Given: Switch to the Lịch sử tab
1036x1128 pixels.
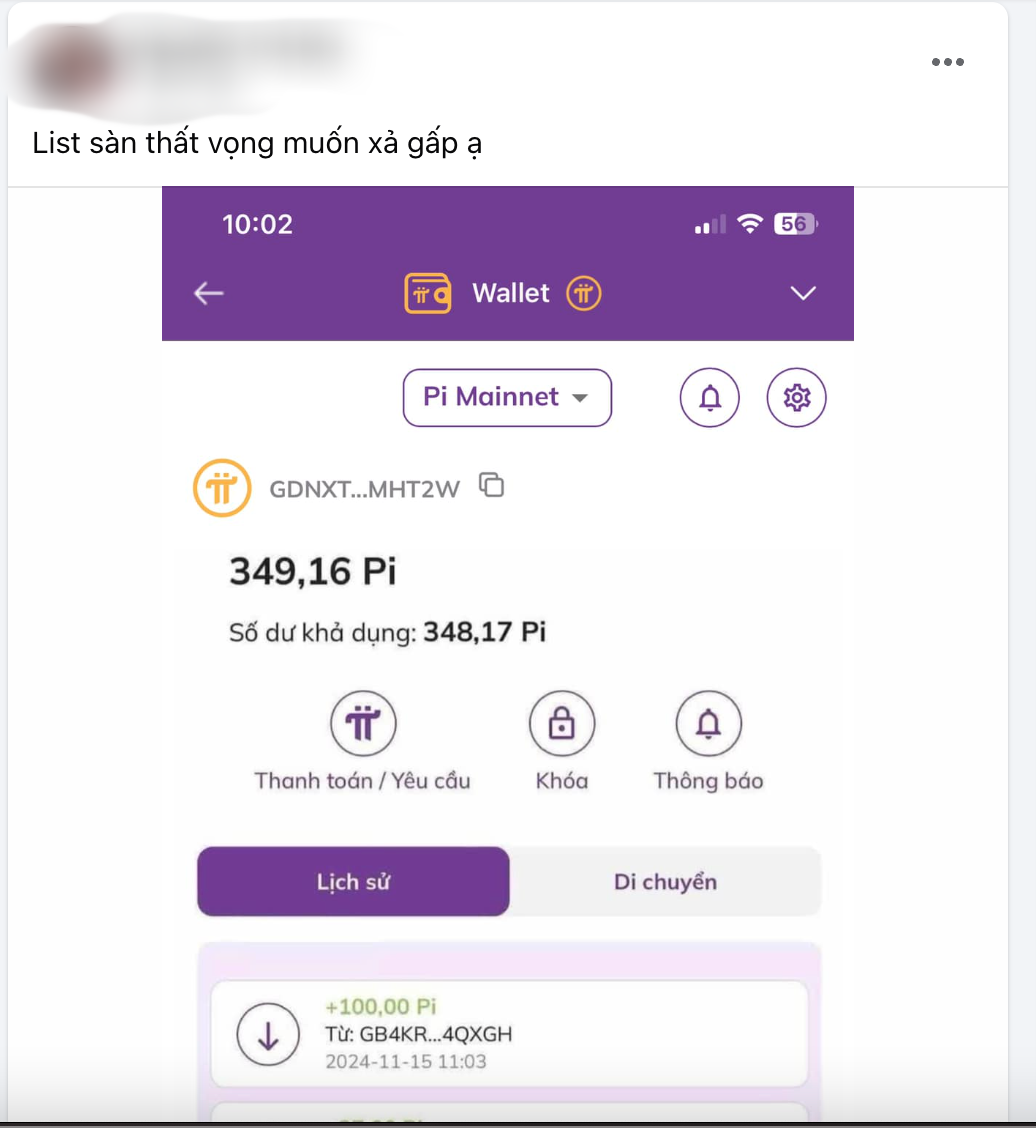Looking at the screenshot, I should (x=353, y=881).
